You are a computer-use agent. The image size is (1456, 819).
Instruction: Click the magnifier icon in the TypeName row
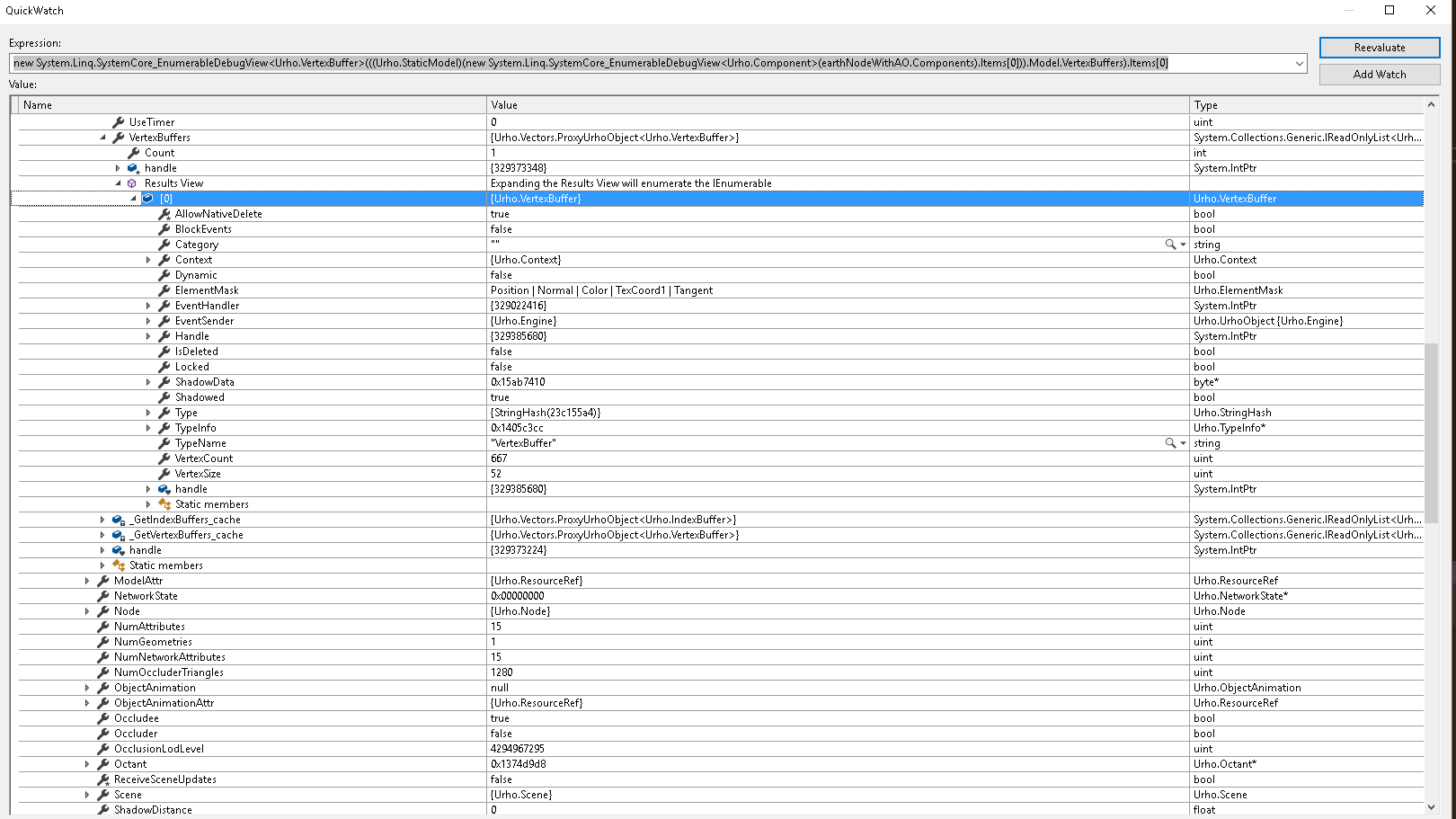pyautogui.click(x=1170, y=443)
